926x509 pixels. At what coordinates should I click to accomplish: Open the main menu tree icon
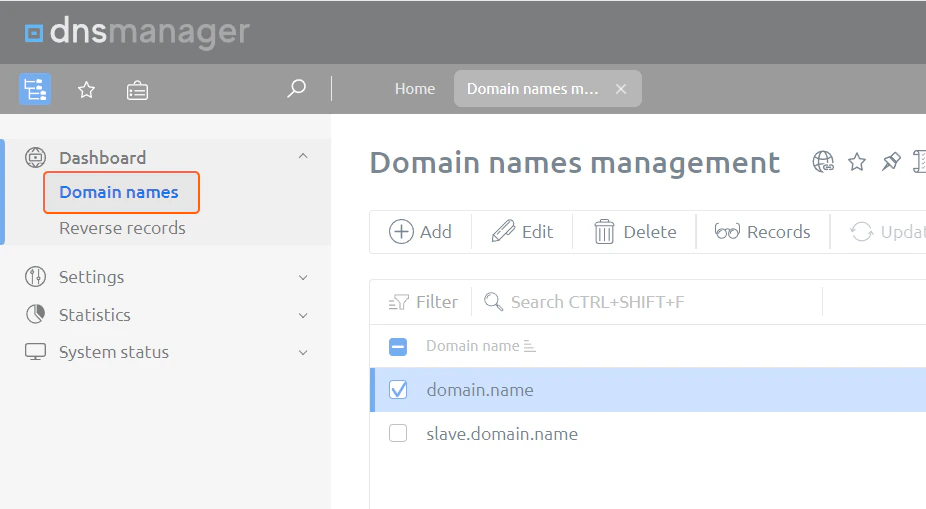(35, 89)
